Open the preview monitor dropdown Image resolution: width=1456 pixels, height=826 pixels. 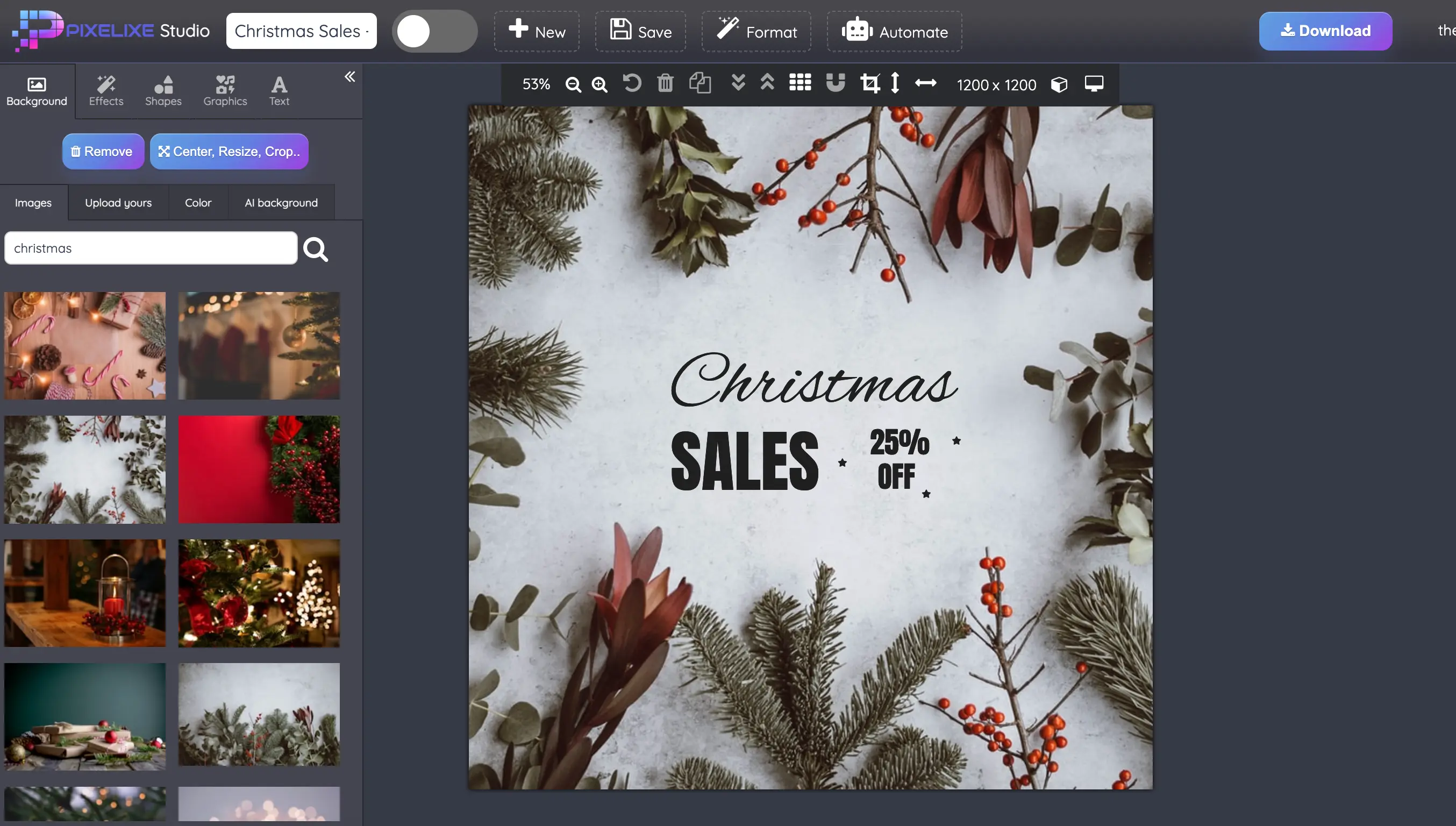pos(1094,84)
